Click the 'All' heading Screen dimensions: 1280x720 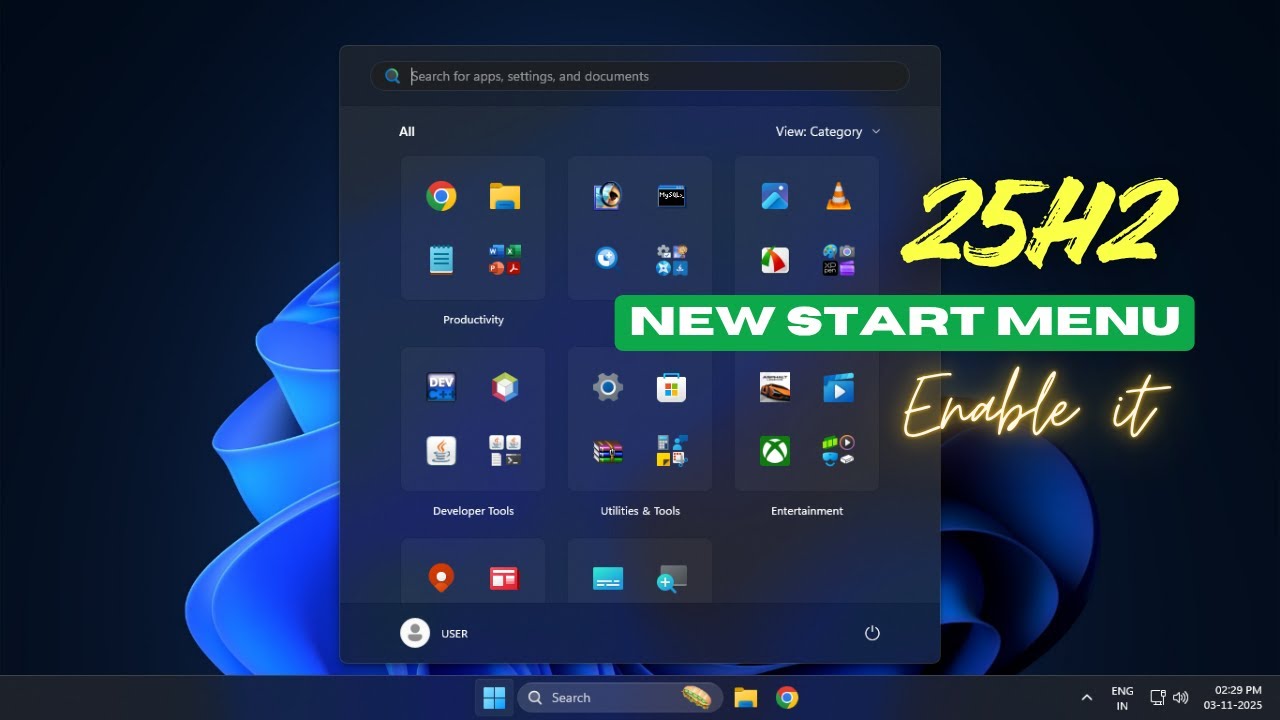coord(407,131)
